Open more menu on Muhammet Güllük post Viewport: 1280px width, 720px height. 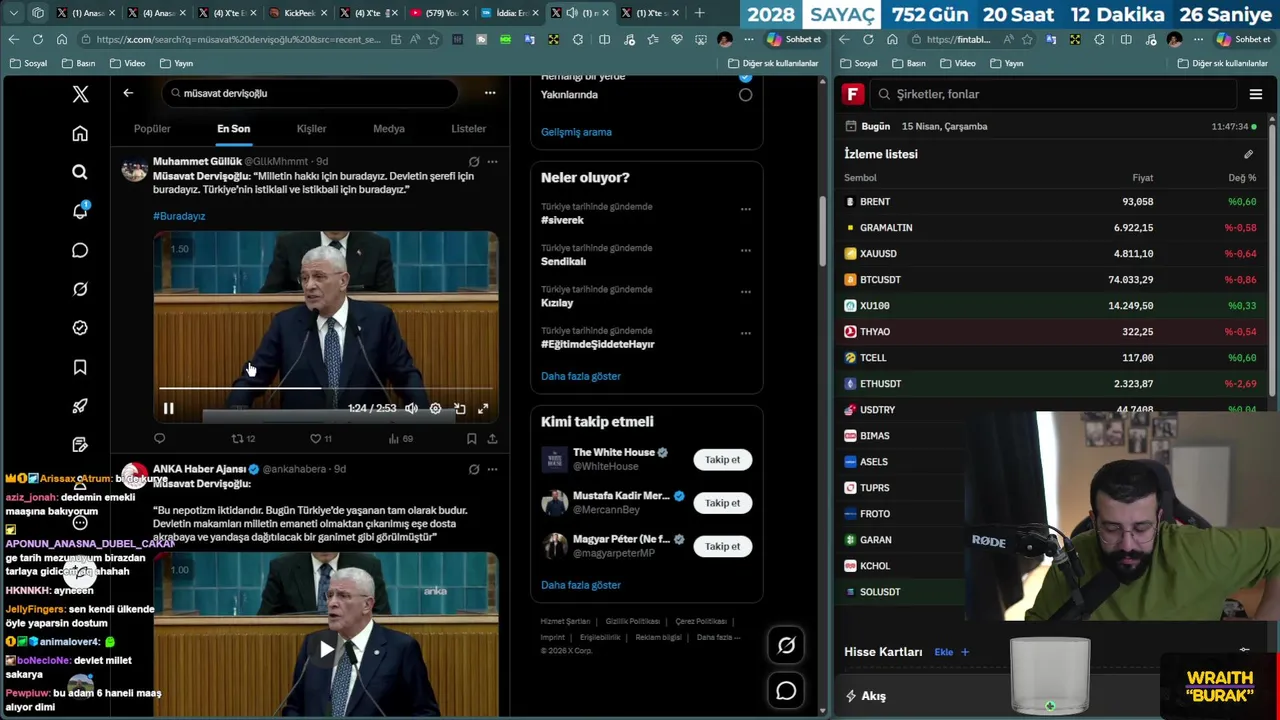click(x=492, y=161)
